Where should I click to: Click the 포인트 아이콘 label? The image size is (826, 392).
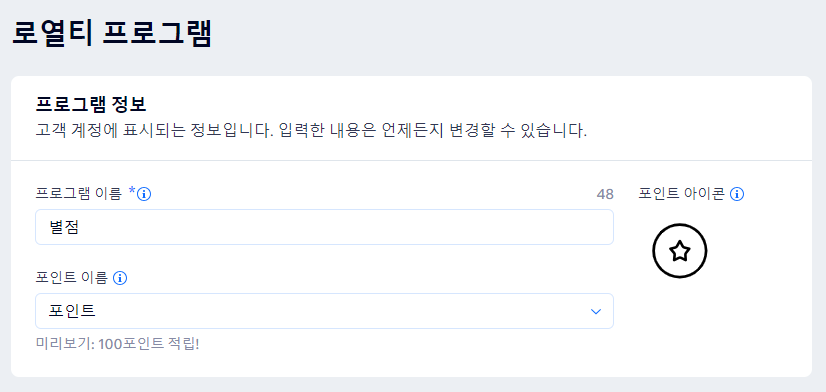(x=682, y=194)
